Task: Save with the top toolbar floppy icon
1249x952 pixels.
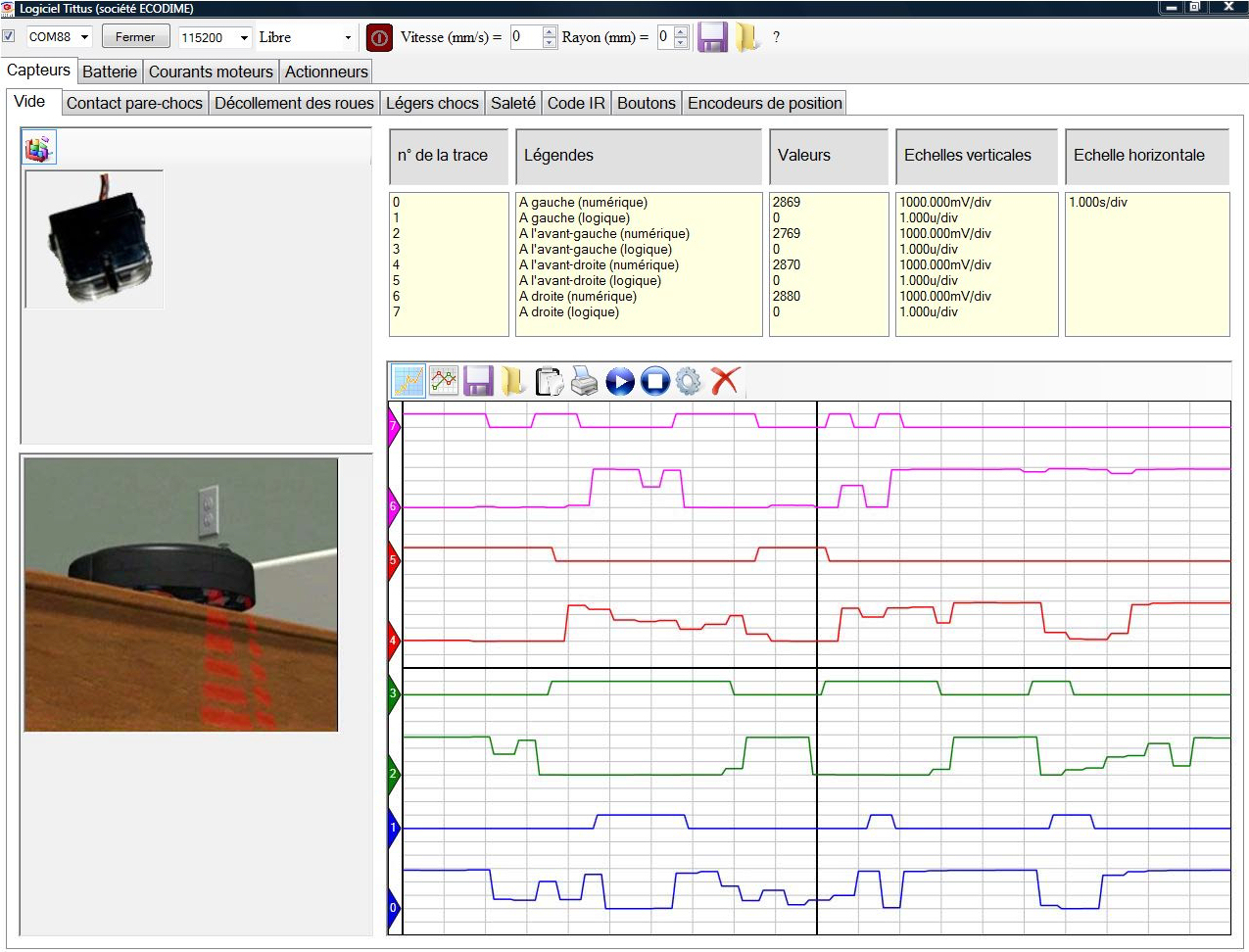Action: (x=712, y=37)
